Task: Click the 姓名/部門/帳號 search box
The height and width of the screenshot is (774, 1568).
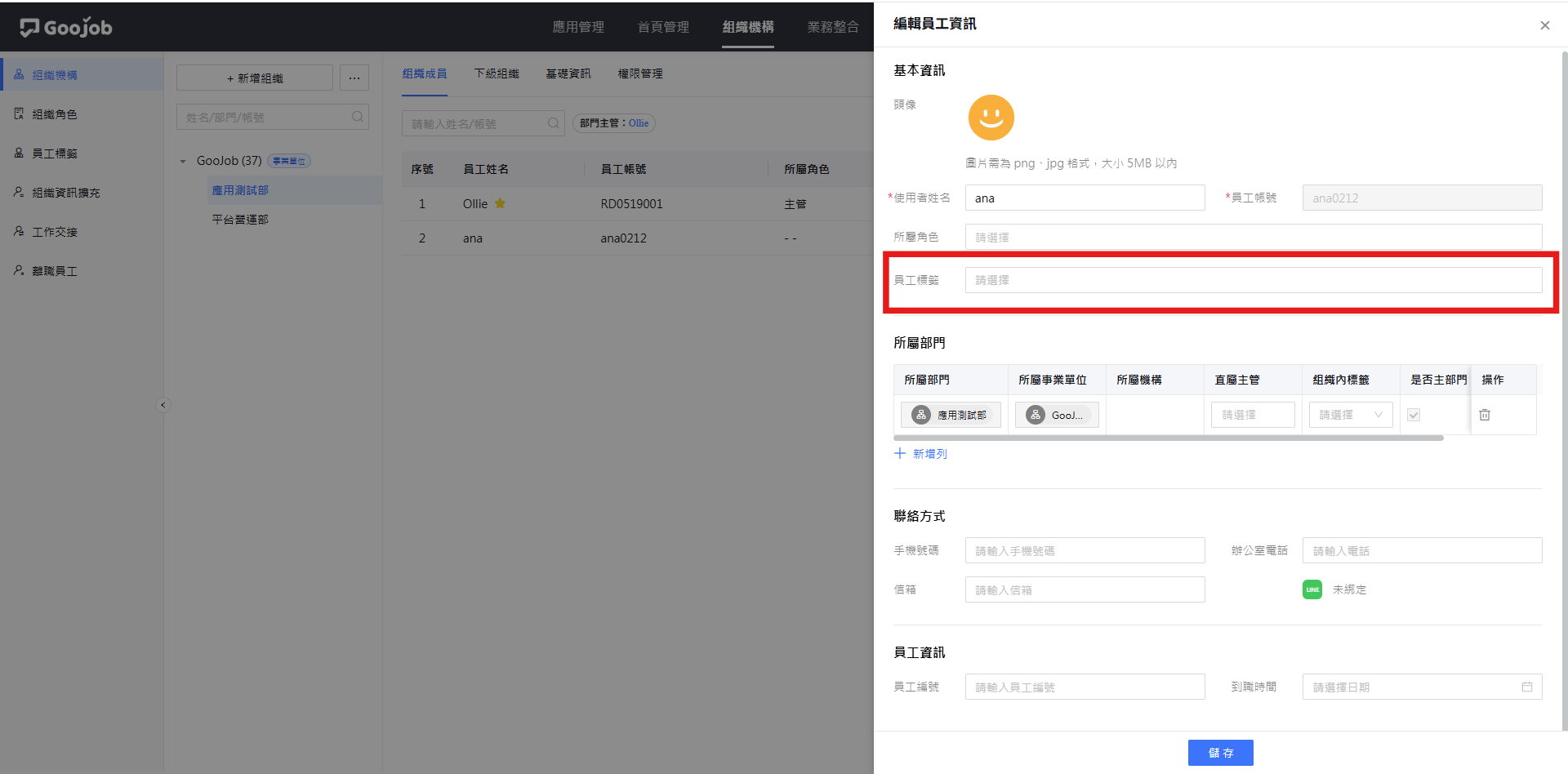Action: 273,117
